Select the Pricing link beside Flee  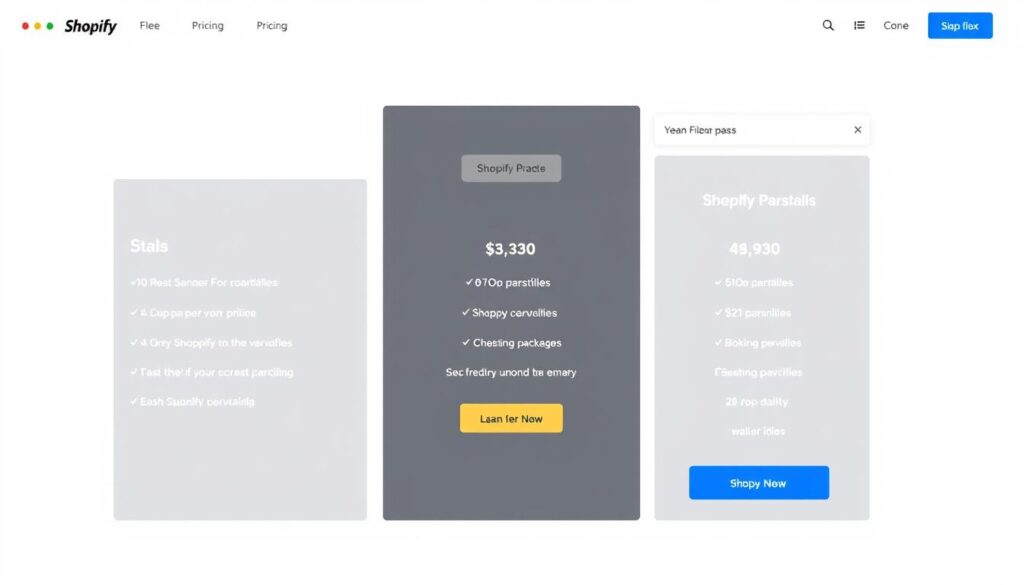[x=207, y=26]
